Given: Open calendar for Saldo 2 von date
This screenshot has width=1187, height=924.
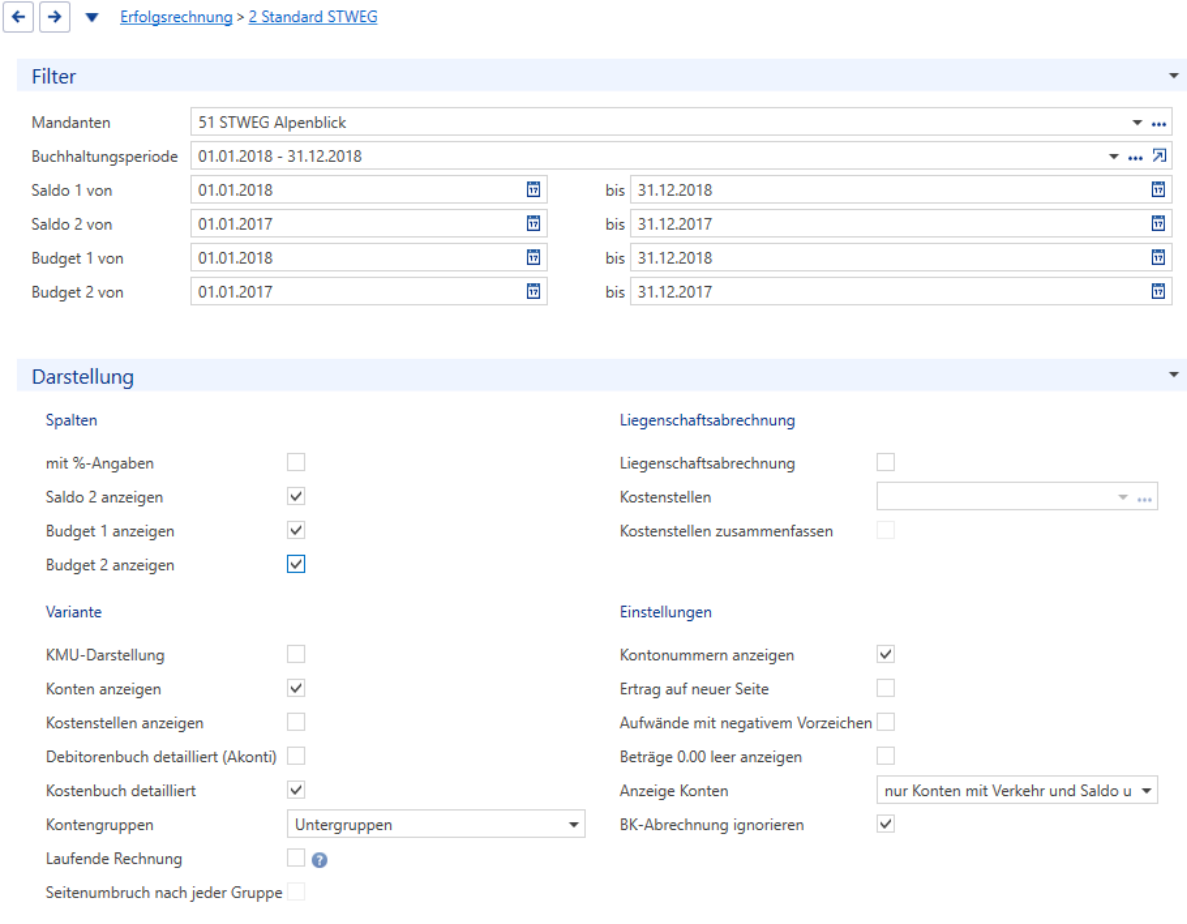Looking at the screenshot, I should pos(534,224).
